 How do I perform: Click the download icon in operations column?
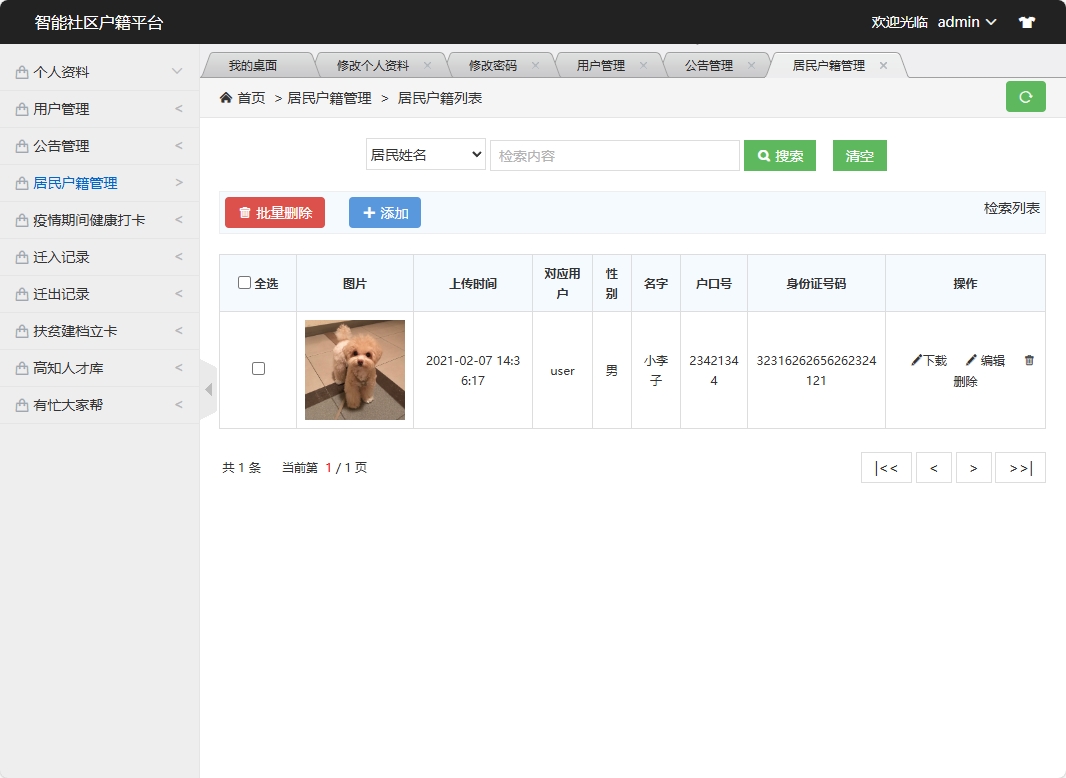tap(917, 360)
